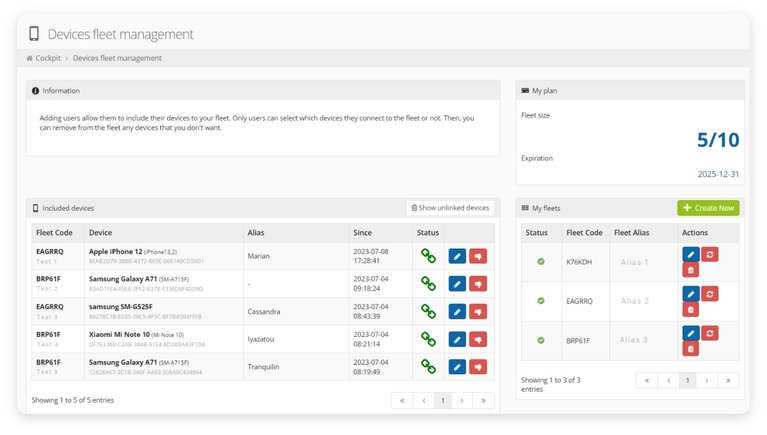Viewport: 767px width, 435px height.
Task: Go to previous page of included devices
Action: pyautogui.click(x=424, y=400)
